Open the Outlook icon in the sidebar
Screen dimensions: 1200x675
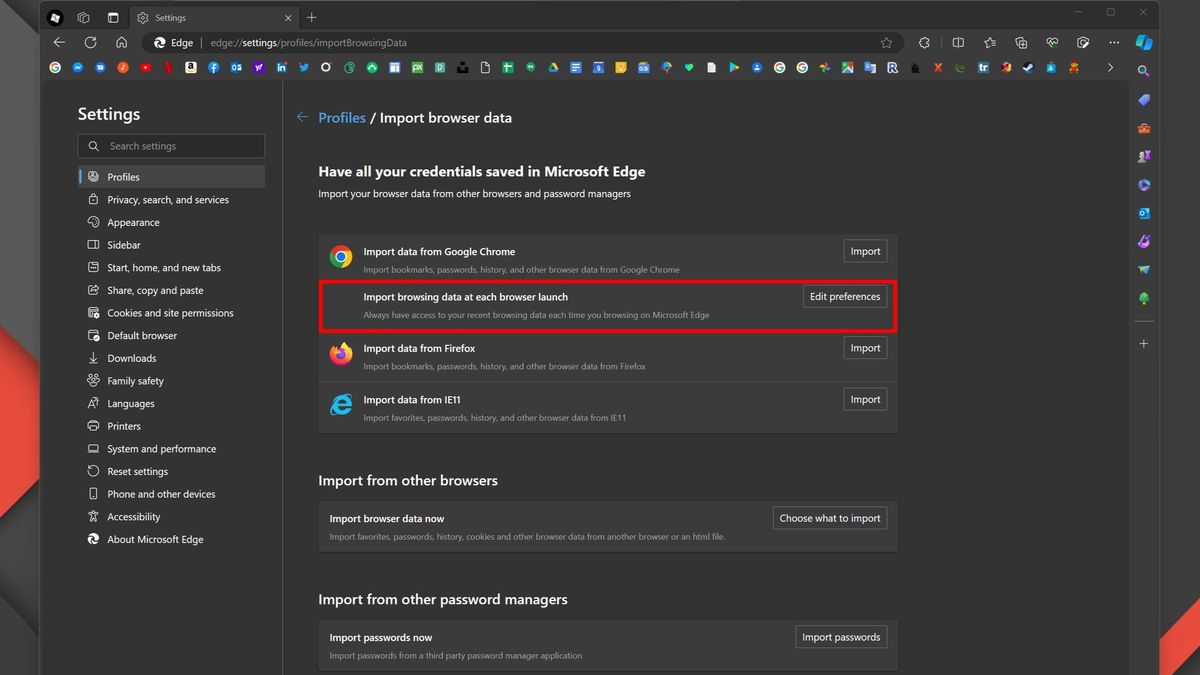pos(1144,213)
